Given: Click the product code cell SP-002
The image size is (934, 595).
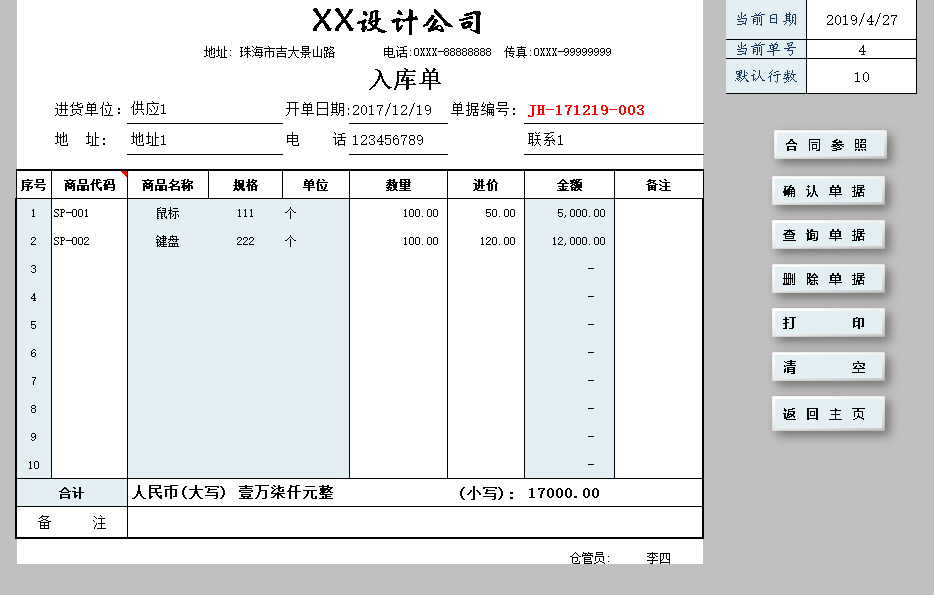Looking at the screenshot, I should (89, 241).
